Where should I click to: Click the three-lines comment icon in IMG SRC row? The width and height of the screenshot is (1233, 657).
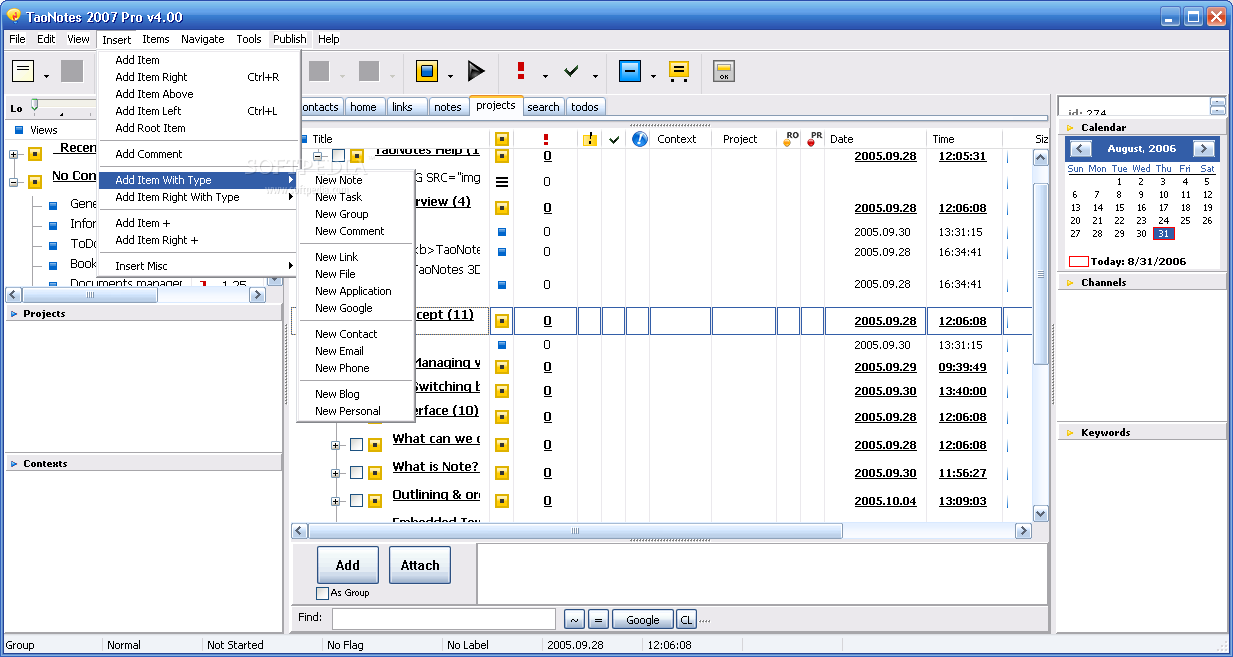click(x=502, y=182)
